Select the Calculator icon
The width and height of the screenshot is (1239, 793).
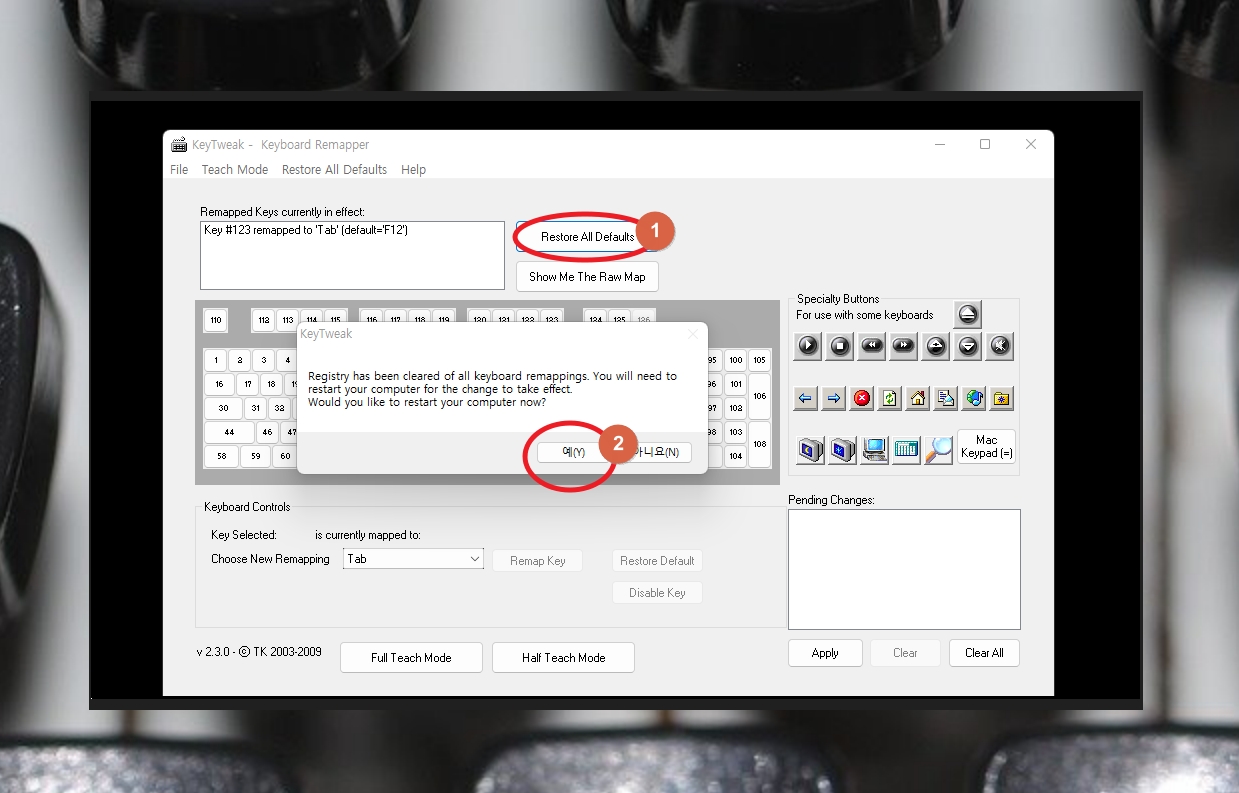pyautogui.click(x=906, y=450)
